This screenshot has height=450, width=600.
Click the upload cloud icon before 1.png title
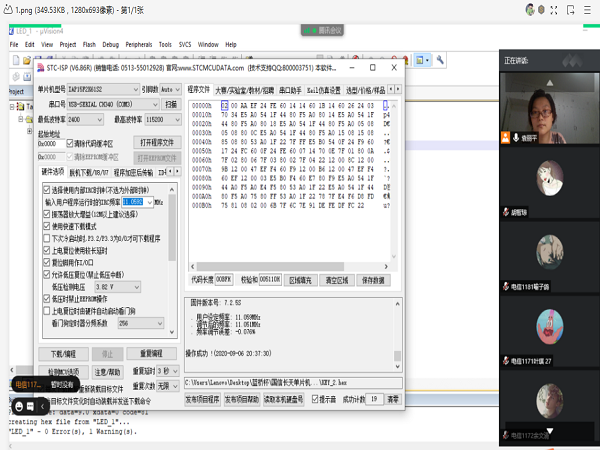(8, 10)
